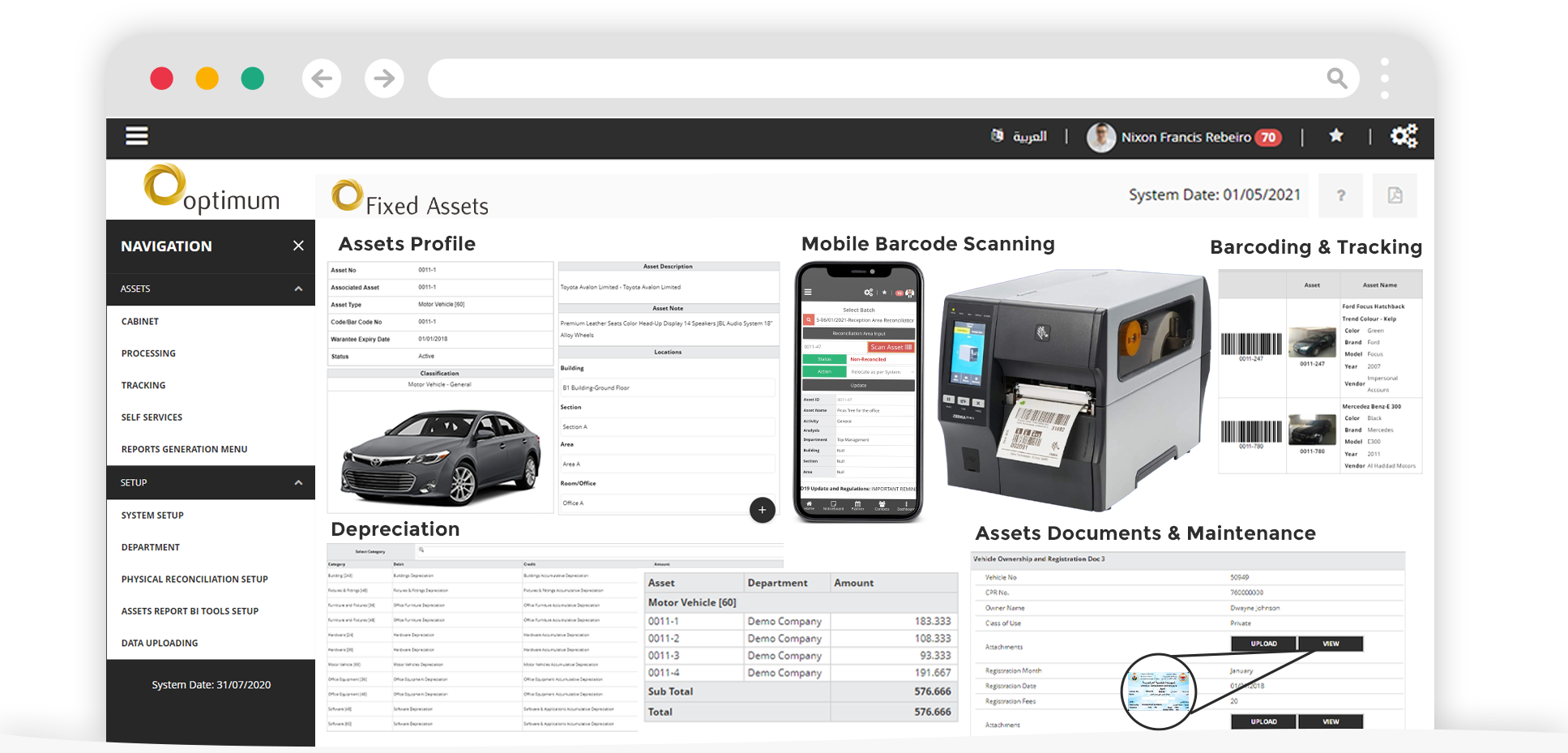Image resolution: width=1568 pixels, height=753 pixels.
Task: Click the round plus button in Locations
Action: coord(762,510)
